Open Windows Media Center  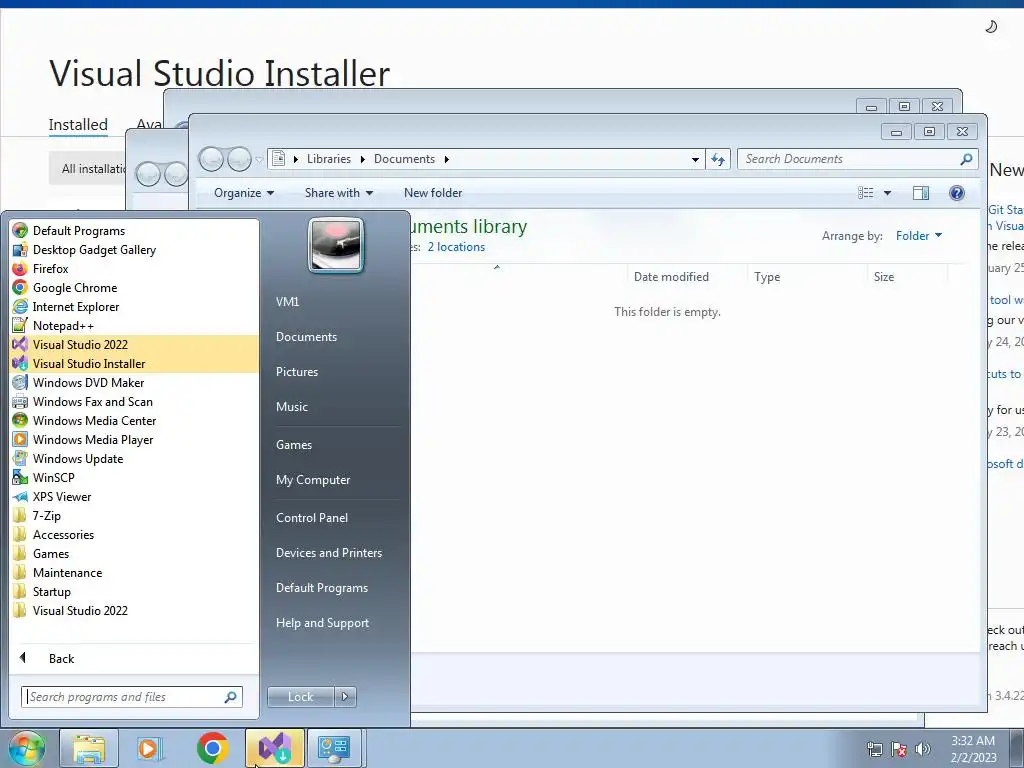point(134,420)
